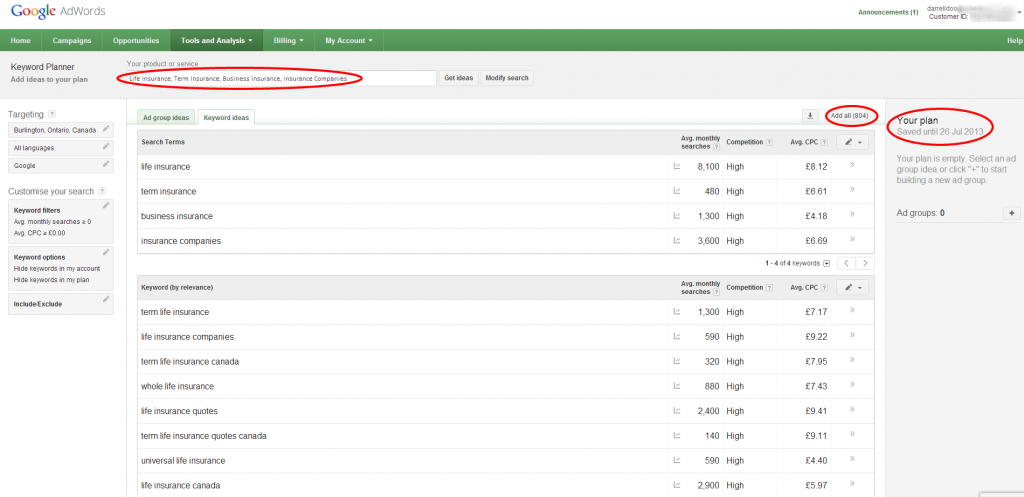The image size is (1024, 497).
Task: Edit the Google network pencil icon
Action: [x=106, y=164]
